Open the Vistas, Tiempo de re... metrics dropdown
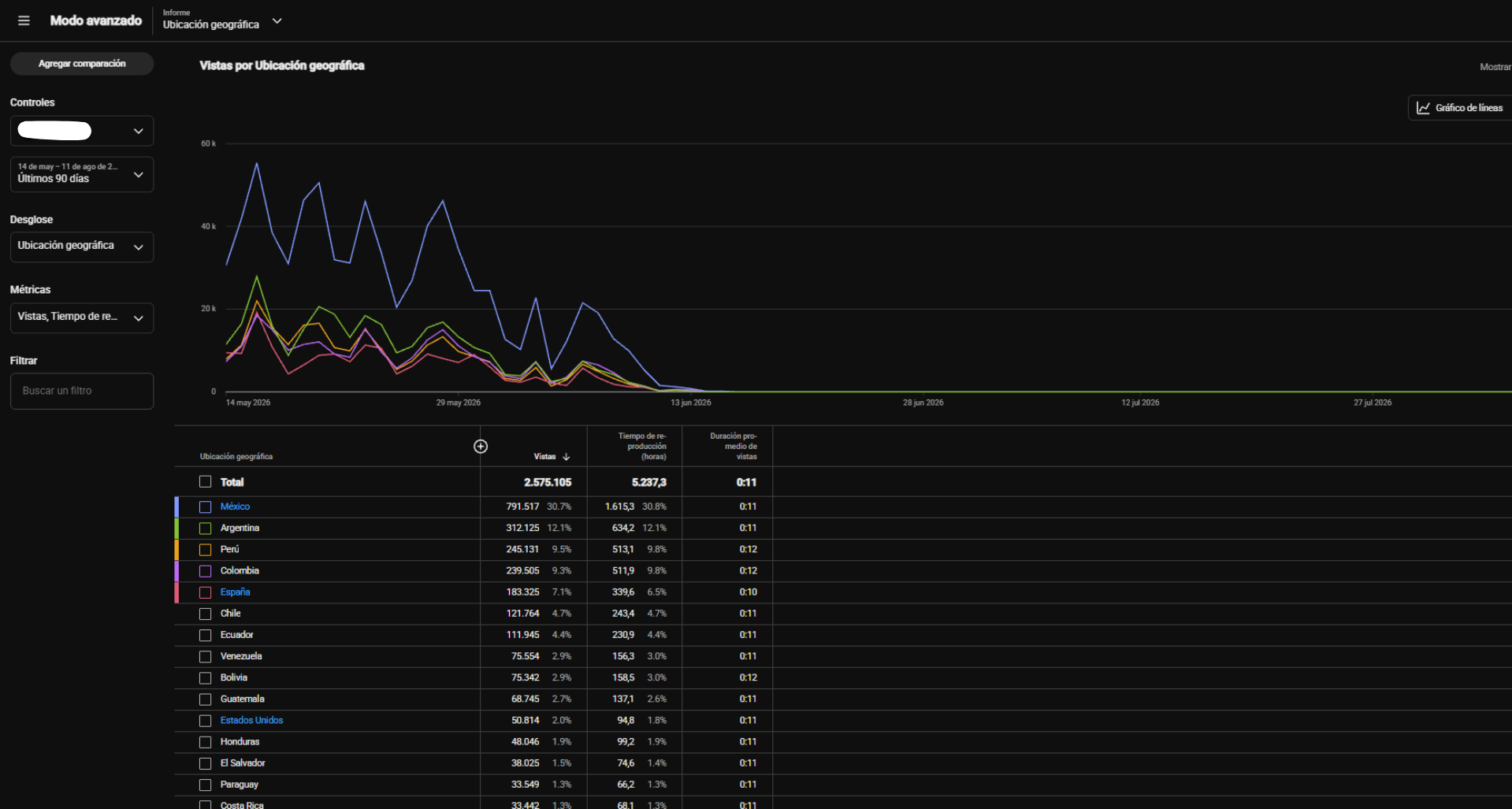The height and width of the screenshot is (809, 1512). (82, 317)
